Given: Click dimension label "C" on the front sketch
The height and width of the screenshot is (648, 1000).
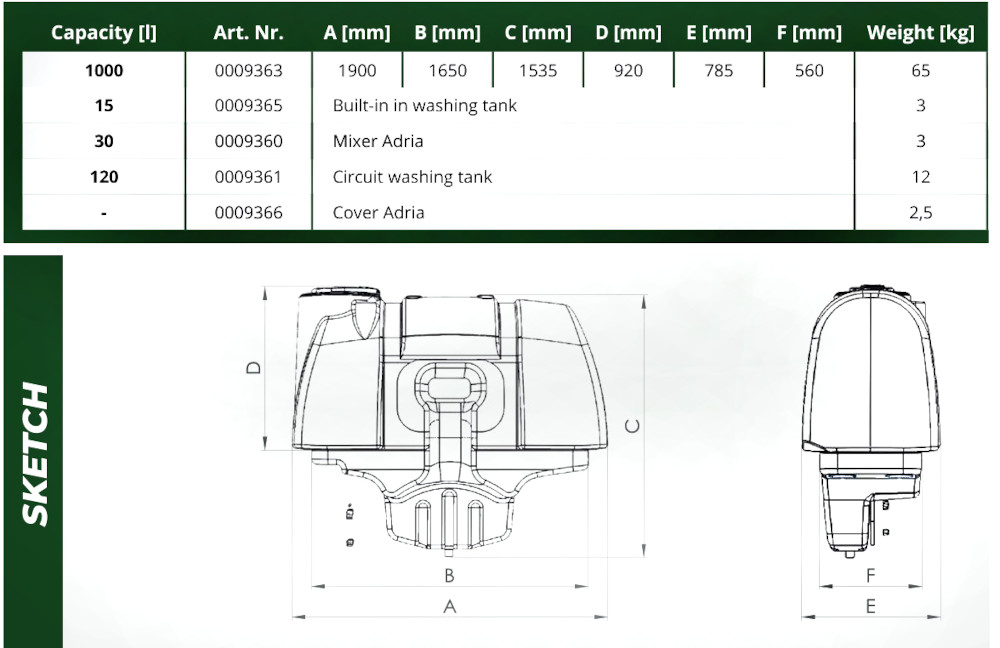Looking at the screenshot, I should tap(632, 426).
